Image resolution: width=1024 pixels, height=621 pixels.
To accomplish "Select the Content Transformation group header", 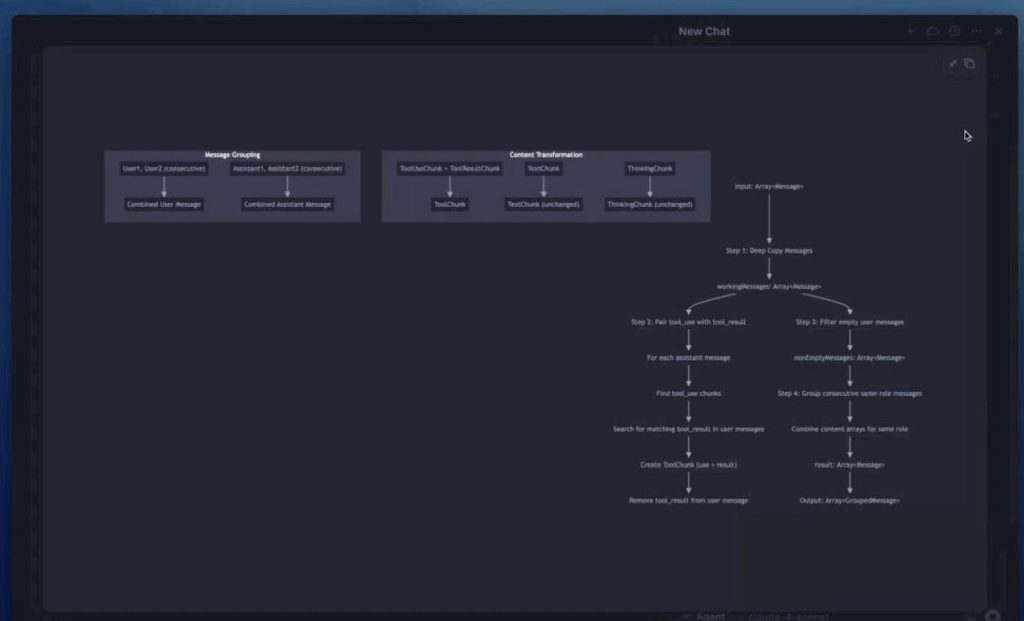I will (x=546, y=155).
